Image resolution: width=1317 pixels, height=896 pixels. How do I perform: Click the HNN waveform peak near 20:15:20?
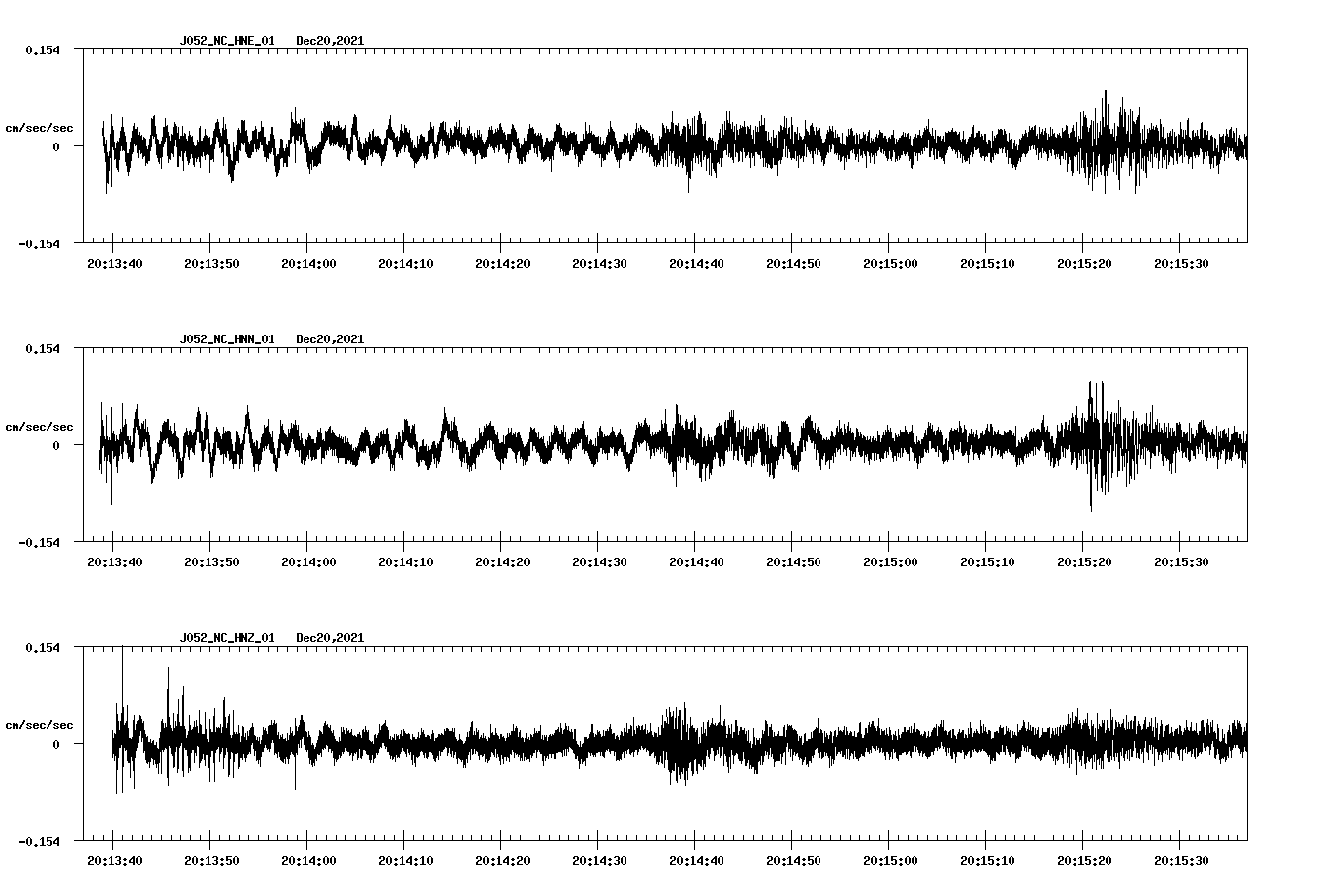coord(1091,446)
